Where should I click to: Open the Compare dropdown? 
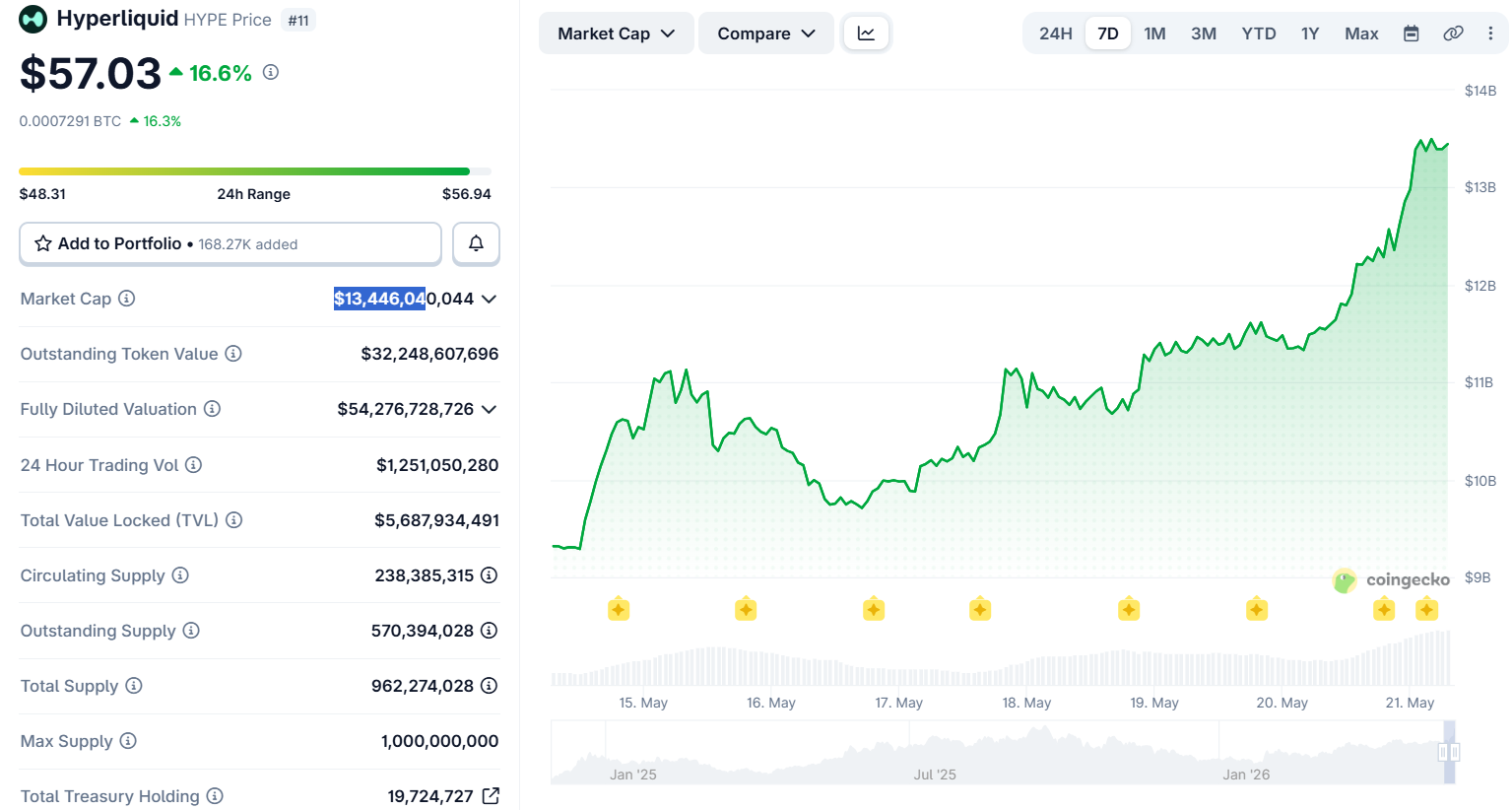(766, 34)
